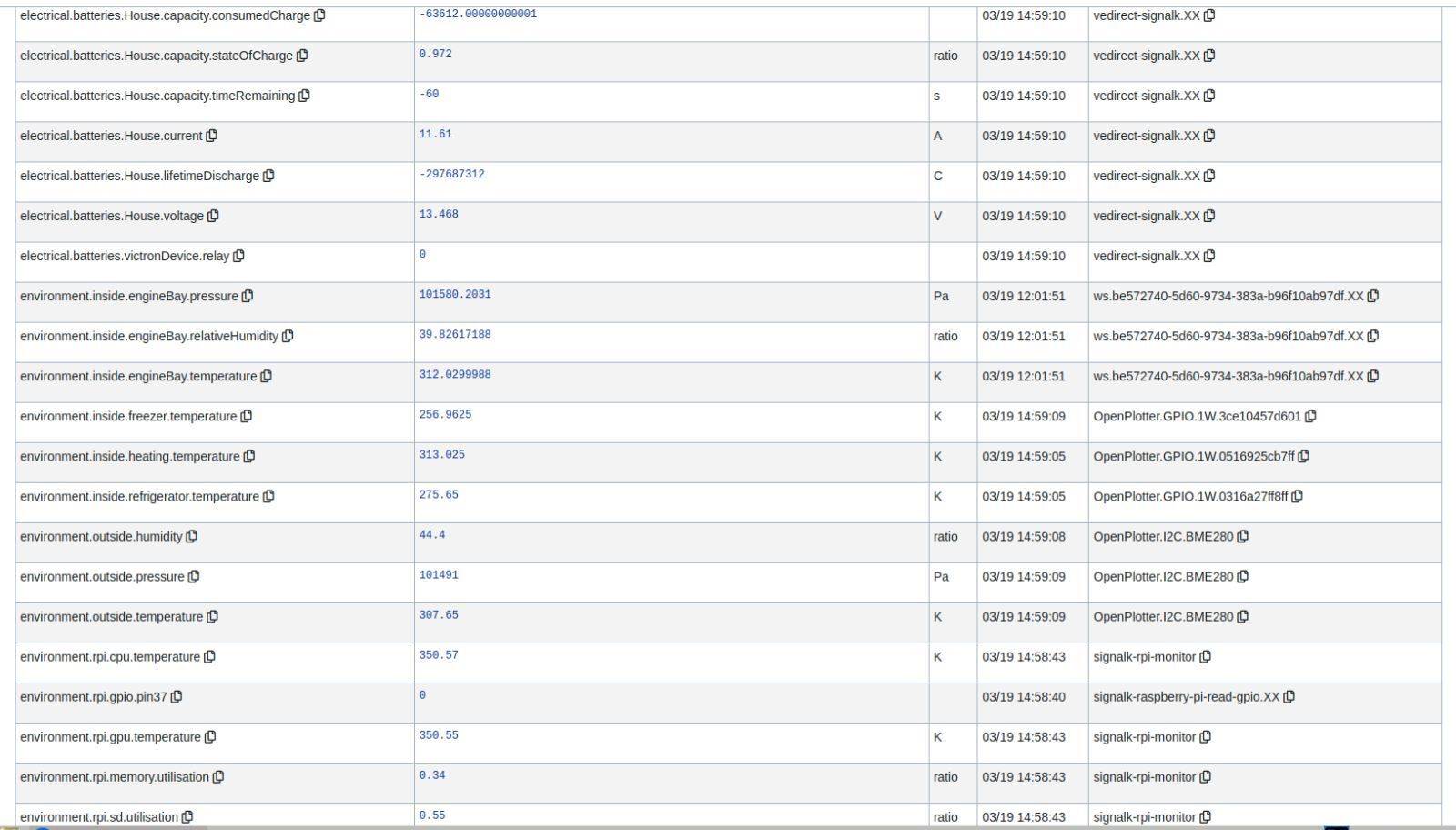The image size is (1456, 830).
Task: Copy the BME280 source for outside.pressure
Action: click(x=1243, y=576)
